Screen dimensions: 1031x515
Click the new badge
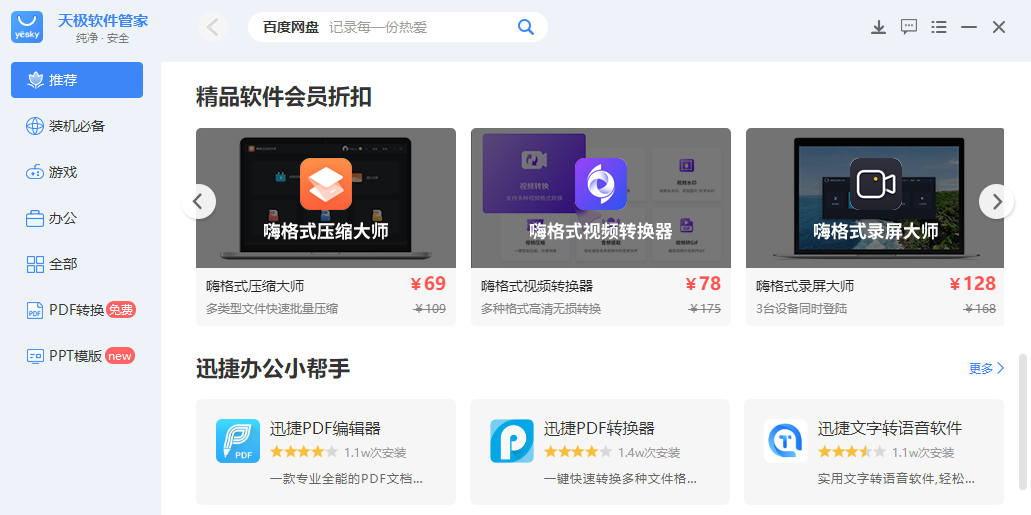coord(120,356)
